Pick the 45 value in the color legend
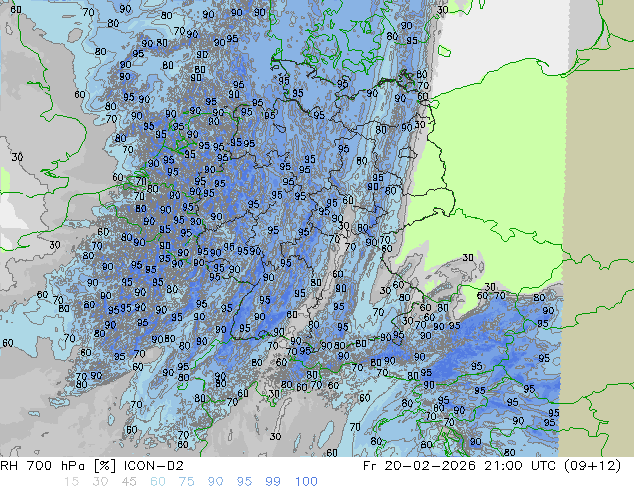The image size is (634, 490). pyautogui.click(x=129, y=482)
